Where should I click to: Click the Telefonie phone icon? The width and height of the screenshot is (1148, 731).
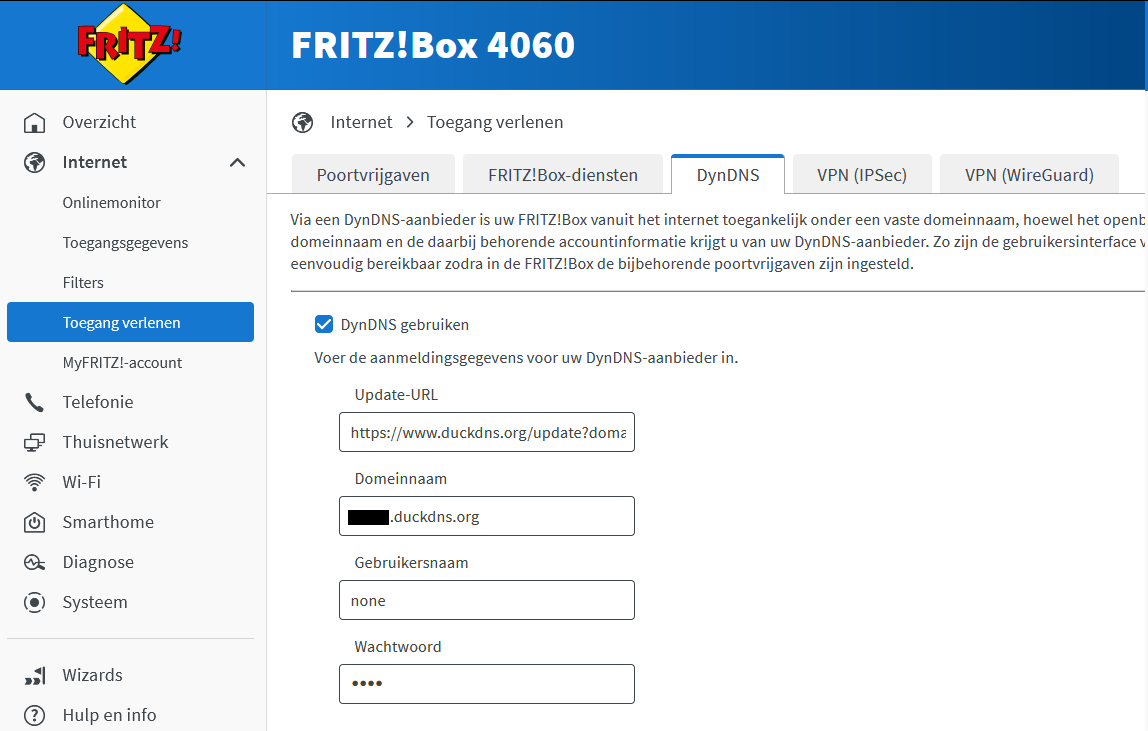point(34,402)
